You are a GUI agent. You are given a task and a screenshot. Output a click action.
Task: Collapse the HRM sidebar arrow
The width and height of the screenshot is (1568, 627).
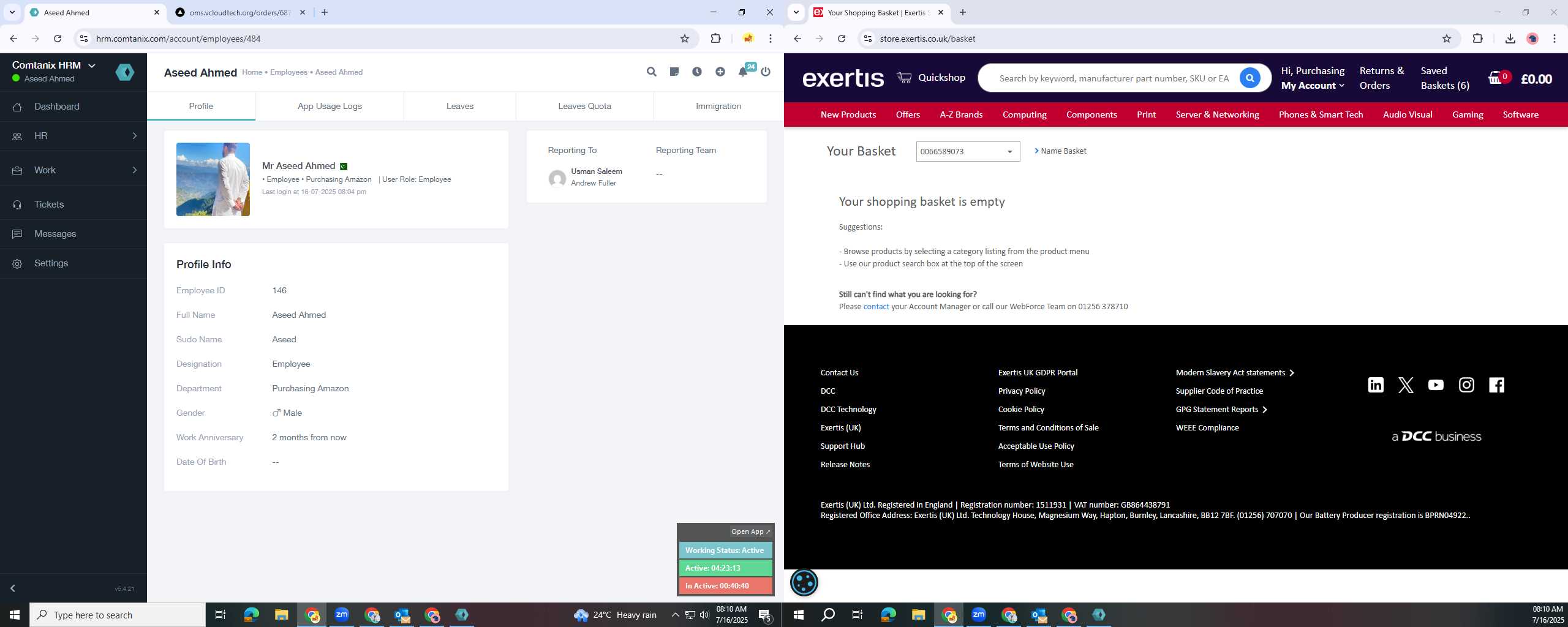(x=13, y=588)
